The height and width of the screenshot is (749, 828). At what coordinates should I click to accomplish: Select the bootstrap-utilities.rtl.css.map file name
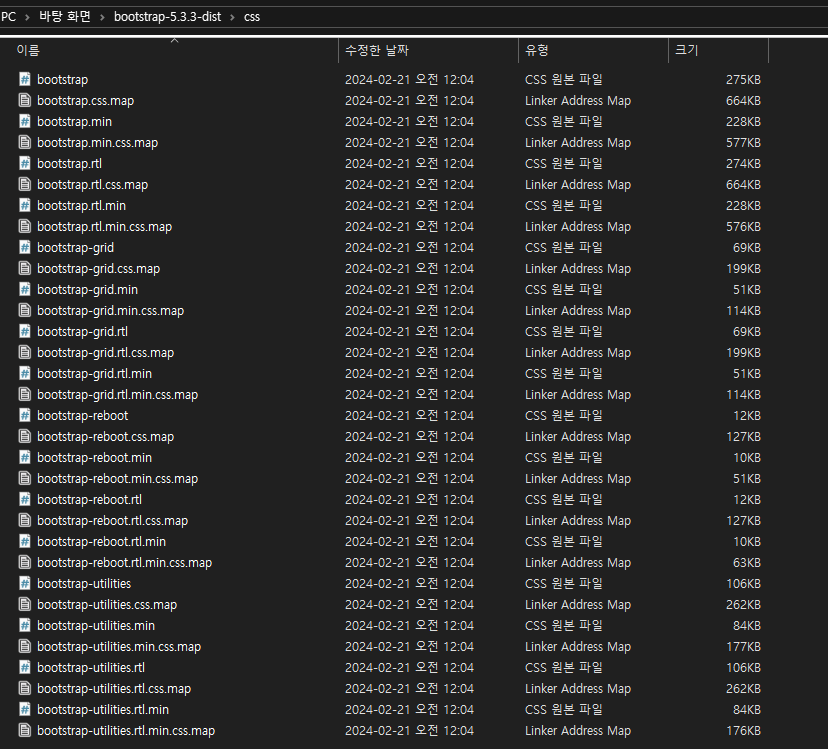114,689
